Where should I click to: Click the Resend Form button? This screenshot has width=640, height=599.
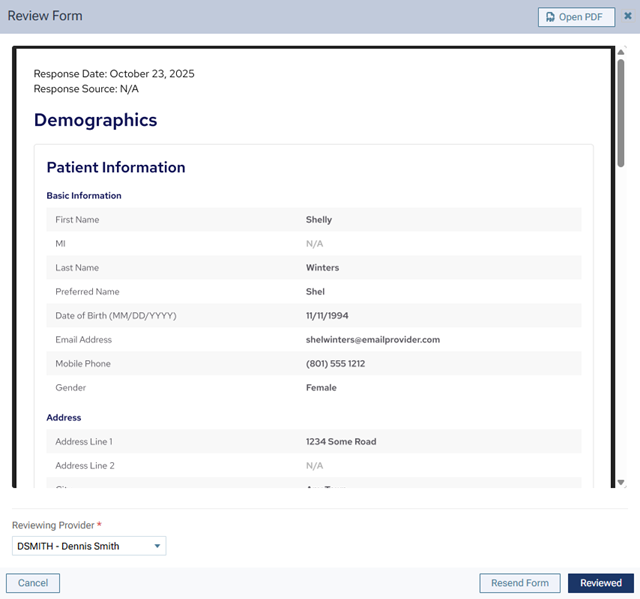[519, 583]
